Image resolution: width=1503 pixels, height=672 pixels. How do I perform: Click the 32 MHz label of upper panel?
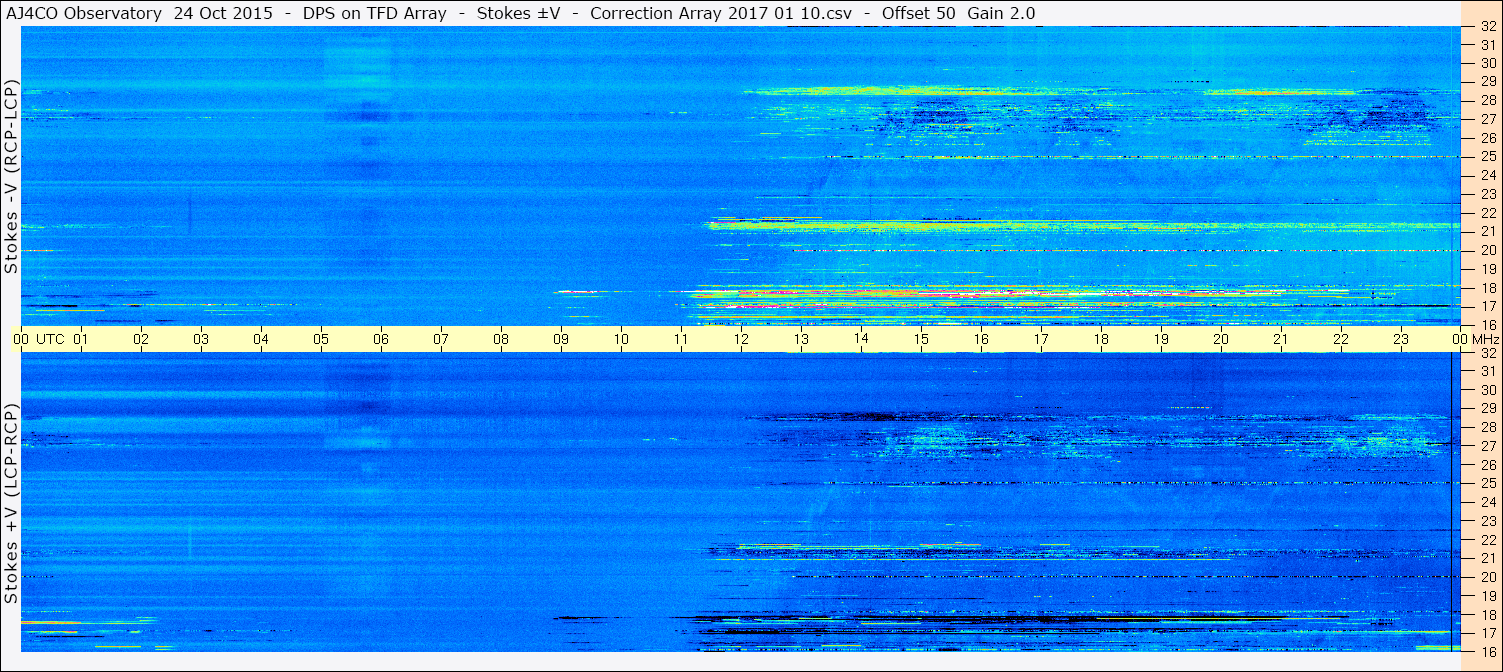click(x=1487, y=28)
